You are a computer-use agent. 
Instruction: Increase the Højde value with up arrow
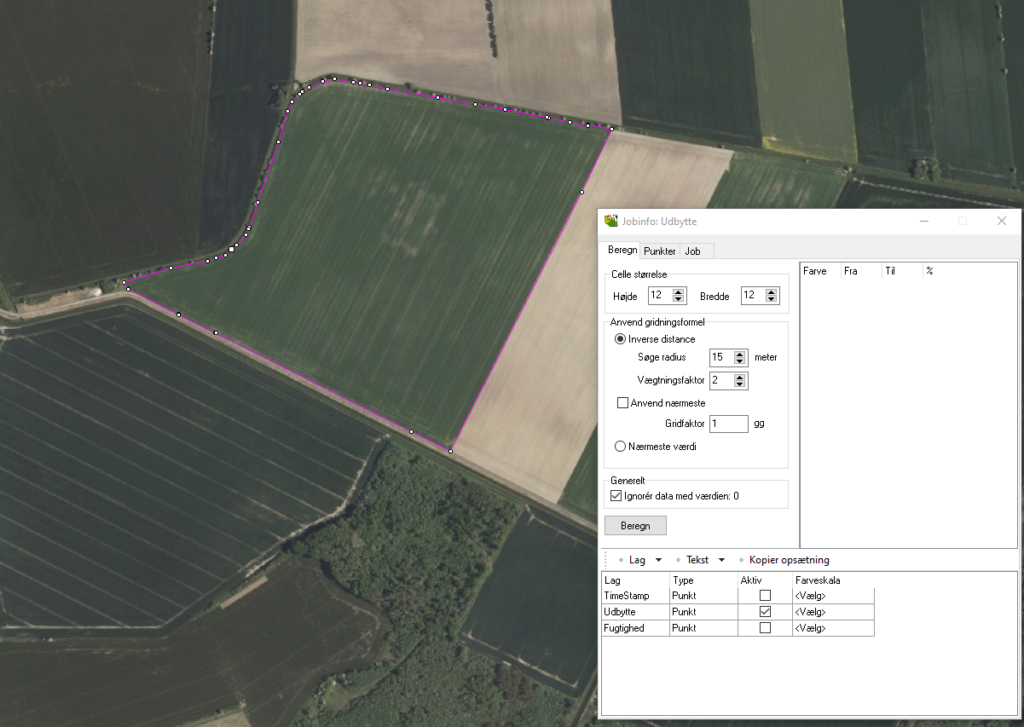[679, 291]
